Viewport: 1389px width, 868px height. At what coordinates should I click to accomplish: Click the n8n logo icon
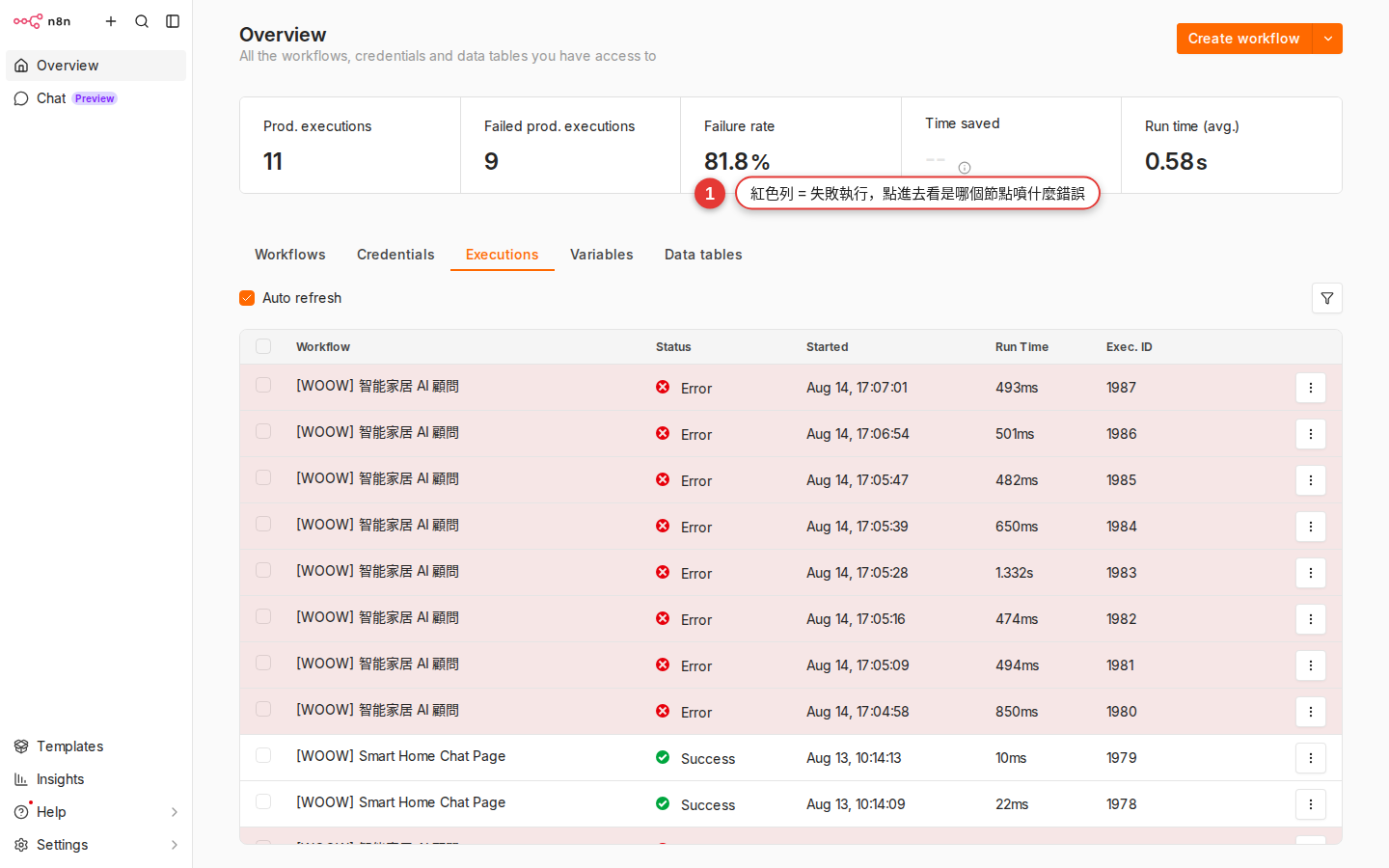pyautogui.click(x=28, y=21)
